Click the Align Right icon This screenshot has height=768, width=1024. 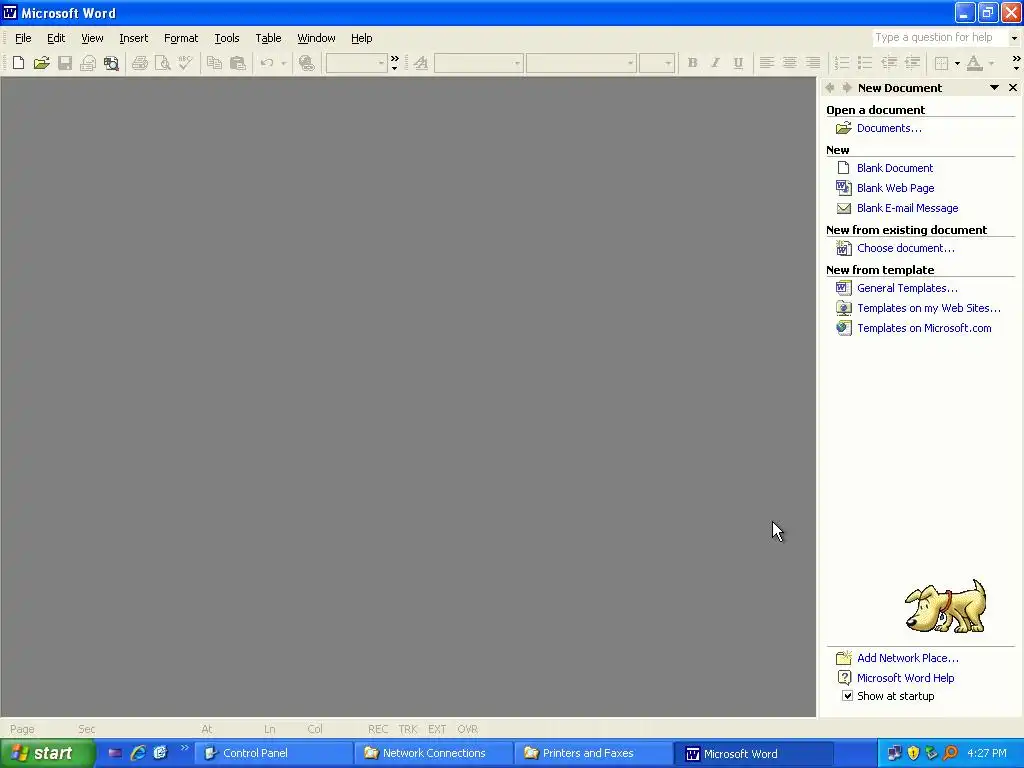[813, 63]
